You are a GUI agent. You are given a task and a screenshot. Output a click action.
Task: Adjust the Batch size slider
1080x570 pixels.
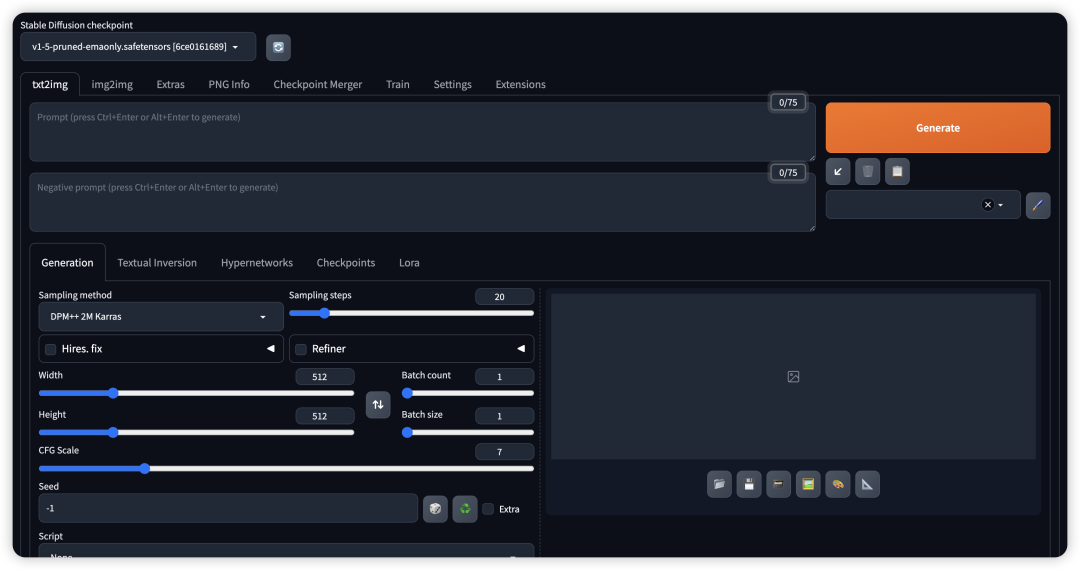(468, 432)
